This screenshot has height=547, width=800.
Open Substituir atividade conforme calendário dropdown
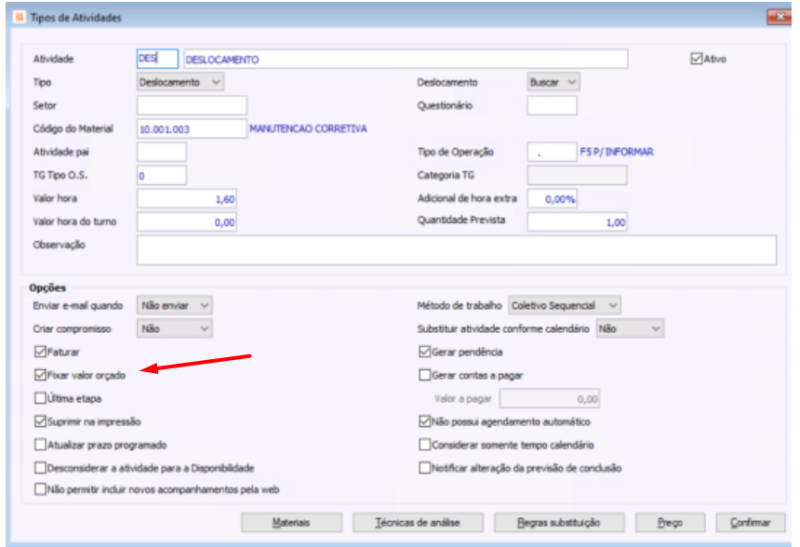[x=630, y=329]
